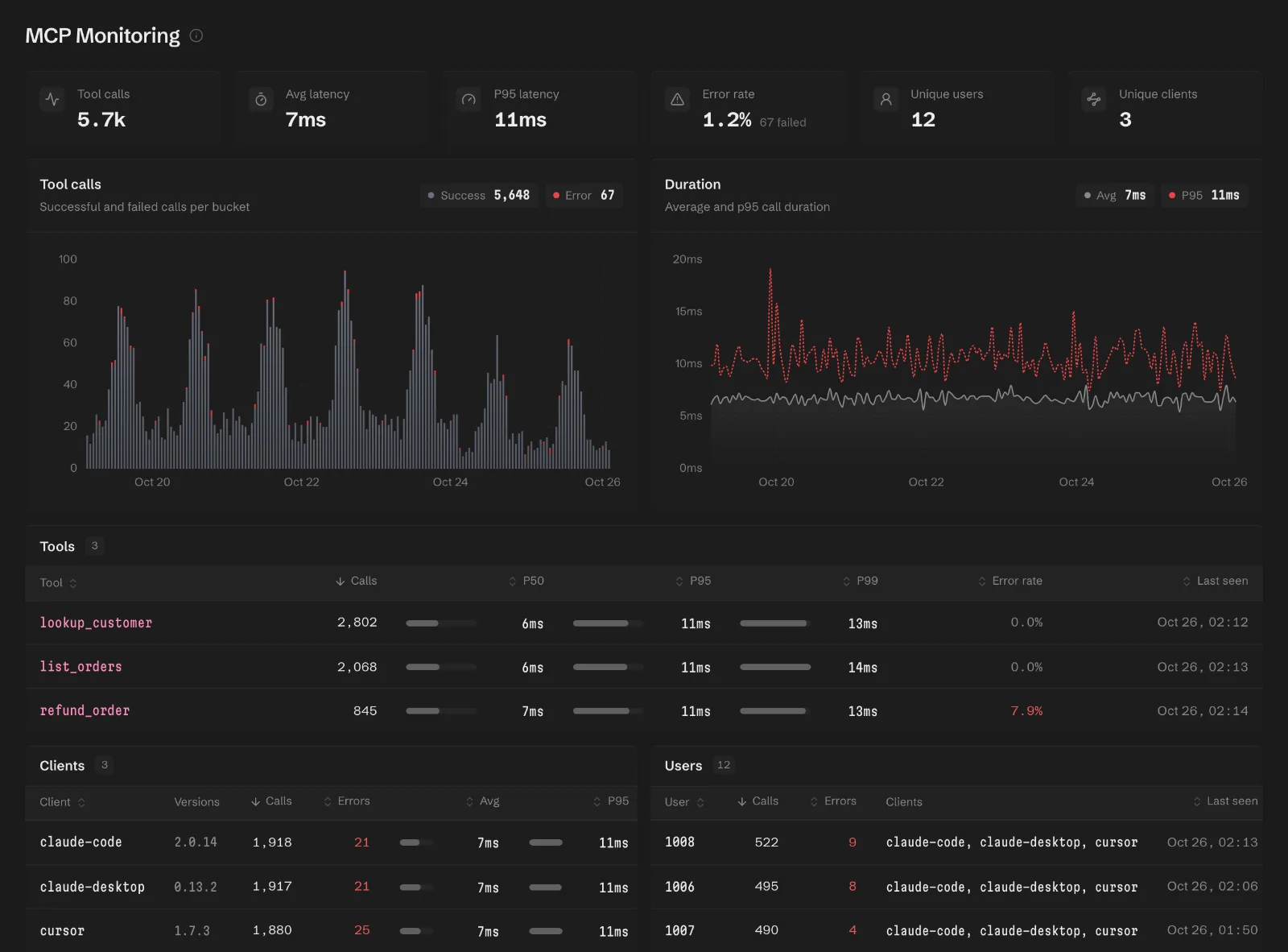The image size is (1288, 952).
Task: Open the claude-desktop client row
Action: 331,887
